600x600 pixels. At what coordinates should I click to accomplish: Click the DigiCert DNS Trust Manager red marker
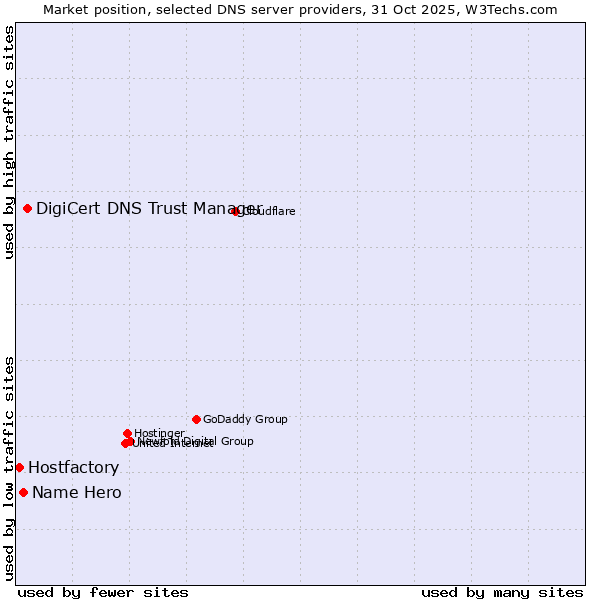pyautogui.click(x=28, y=208)
